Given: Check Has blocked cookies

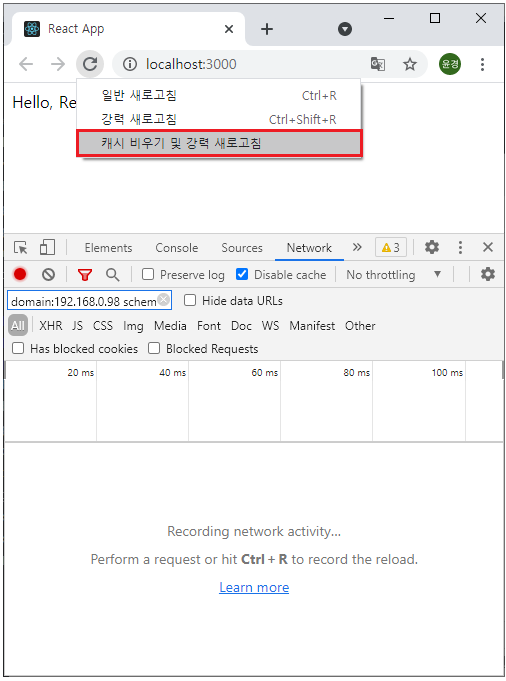Looking at the screenshot, I should point(18,348).
